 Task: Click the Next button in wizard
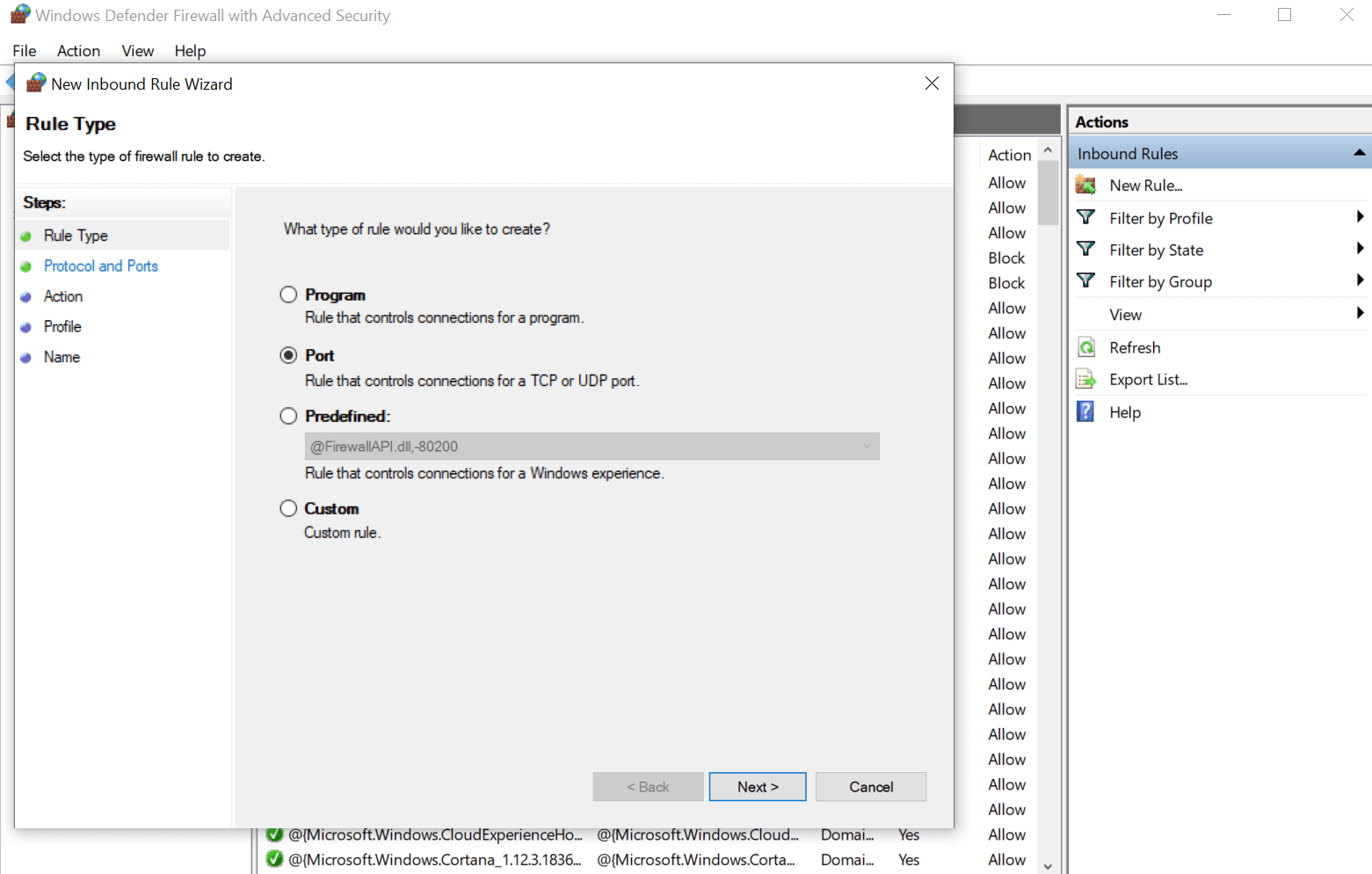(757, 787)
